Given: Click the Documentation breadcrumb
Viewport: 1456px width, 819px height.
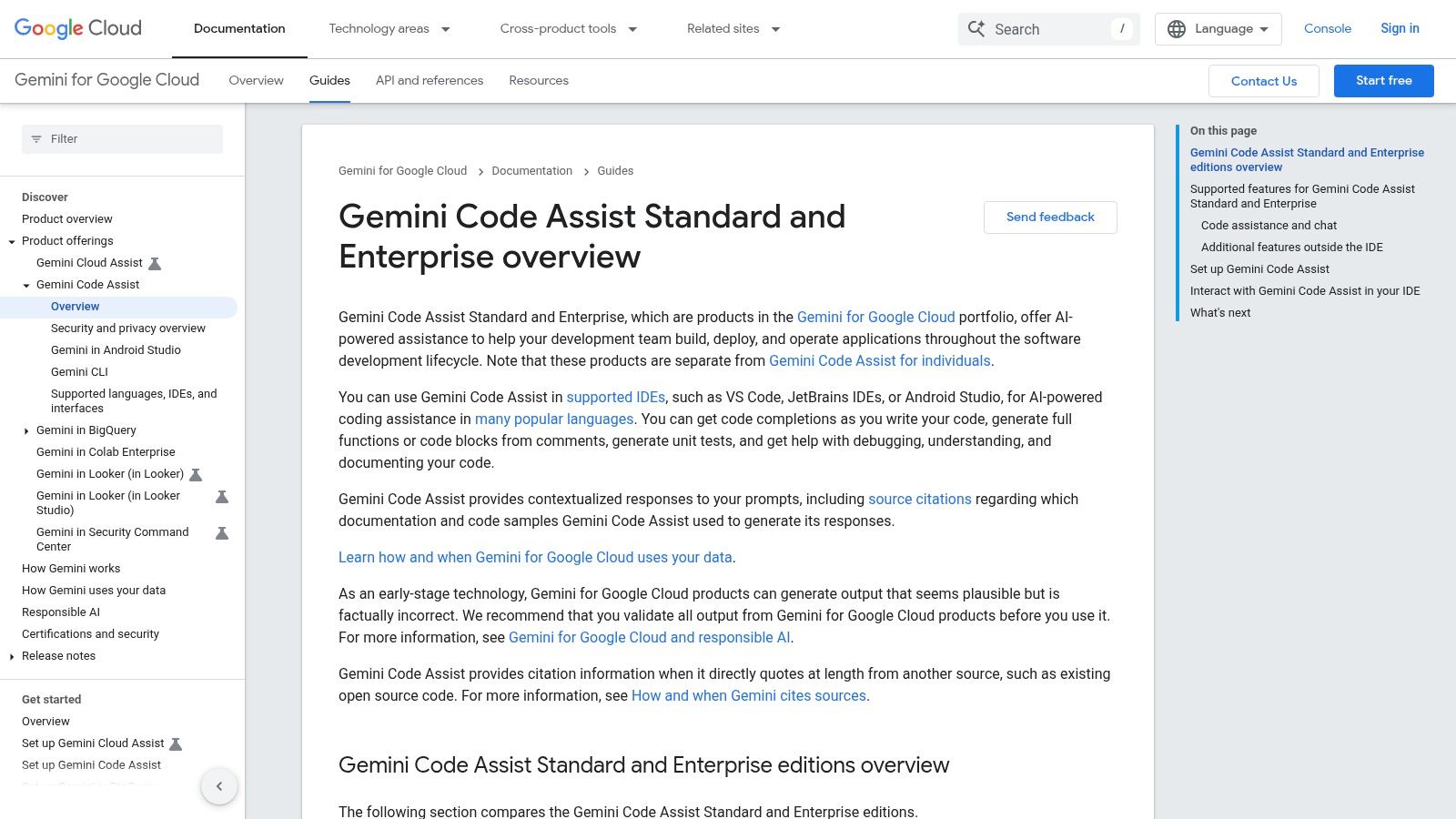Looking at the screenshot, I should point(532,171).
